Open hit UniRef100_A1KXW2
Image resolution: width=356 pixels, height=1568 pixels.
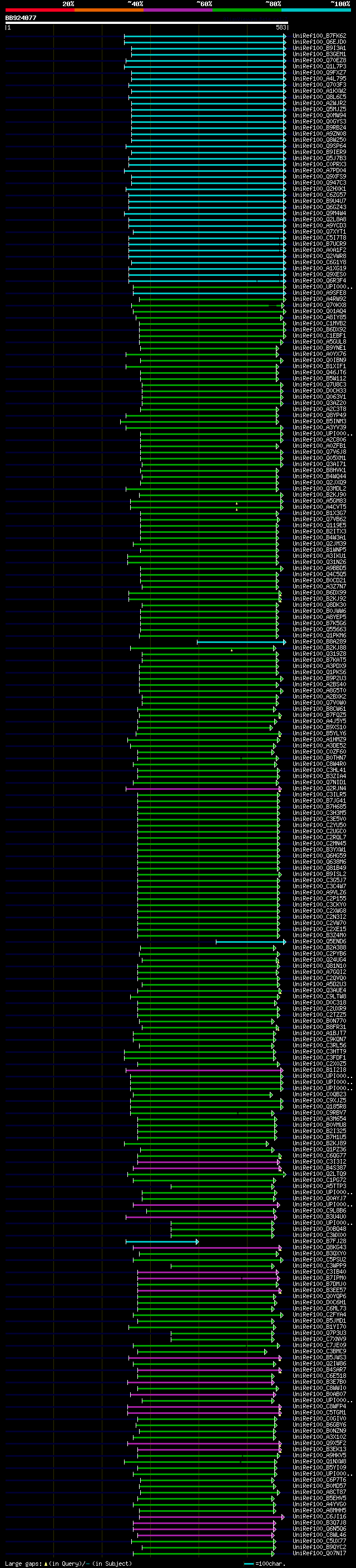tap(319, 91)
